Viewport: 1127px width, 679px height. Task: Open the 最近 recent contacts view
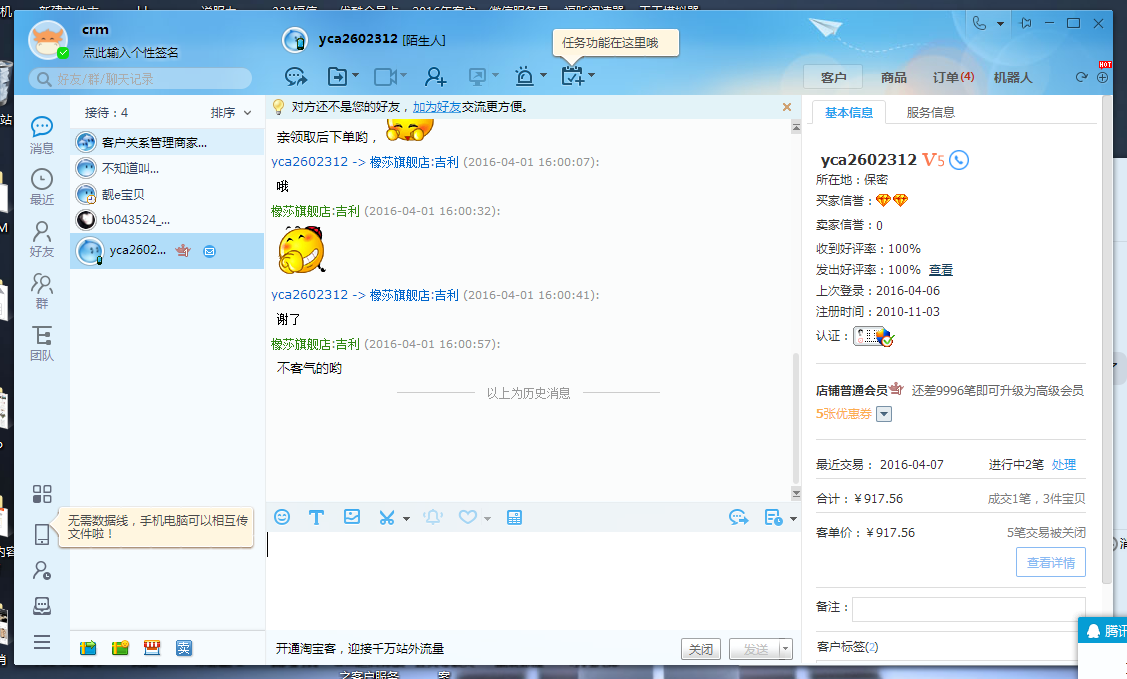point(42,187)
